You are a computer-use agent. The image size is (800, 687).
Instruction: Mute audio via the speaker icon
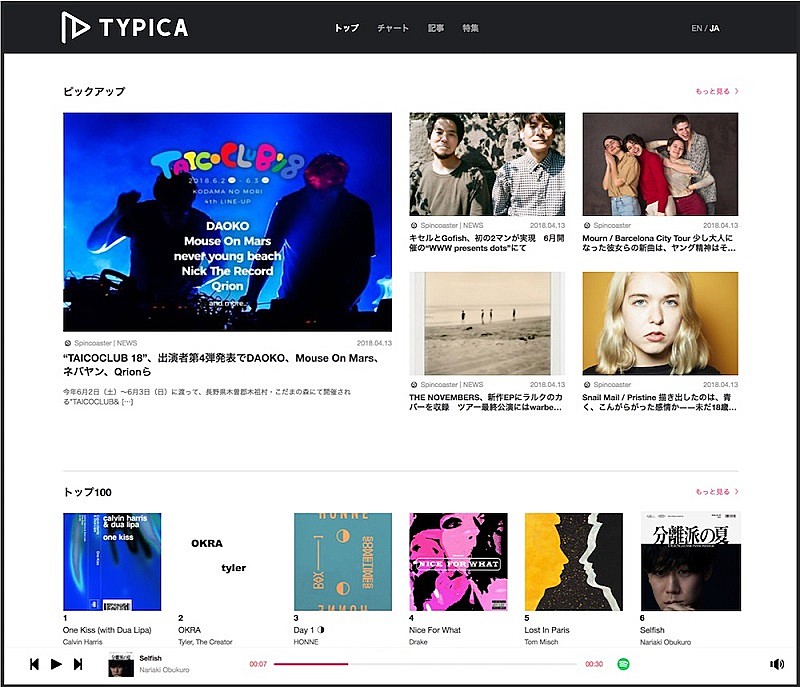777,663
